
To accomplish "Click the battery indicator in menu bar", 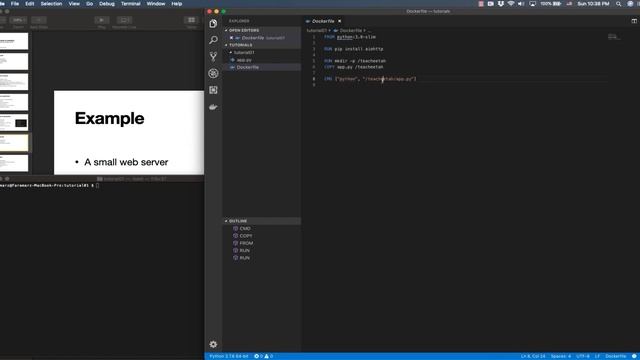I will (551, 4).
